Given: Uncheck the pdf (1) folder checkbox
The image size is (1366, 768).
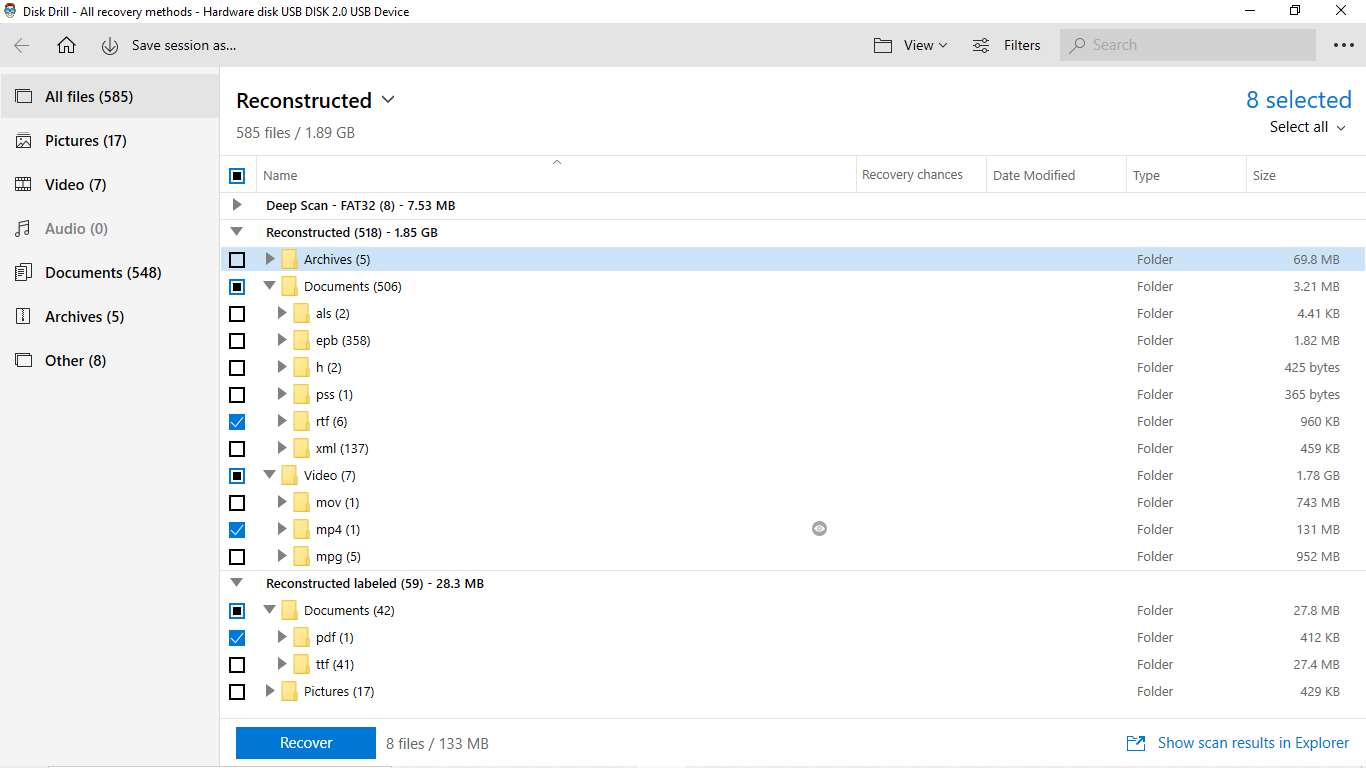Looking at the screenshot, I should coord(237,638).
